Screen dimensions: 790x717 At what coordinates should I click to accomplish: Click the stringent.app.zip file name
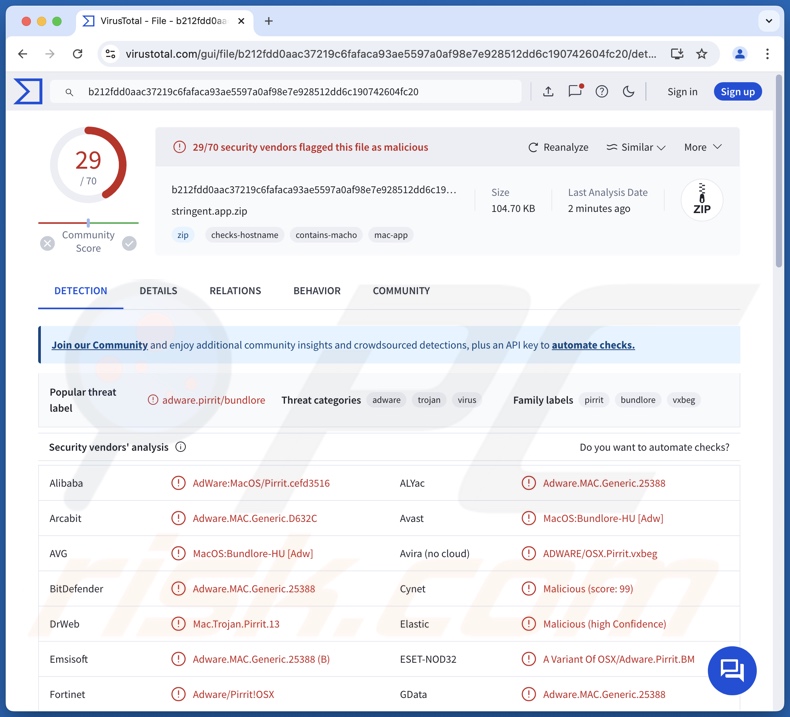(x=209, y=211)
